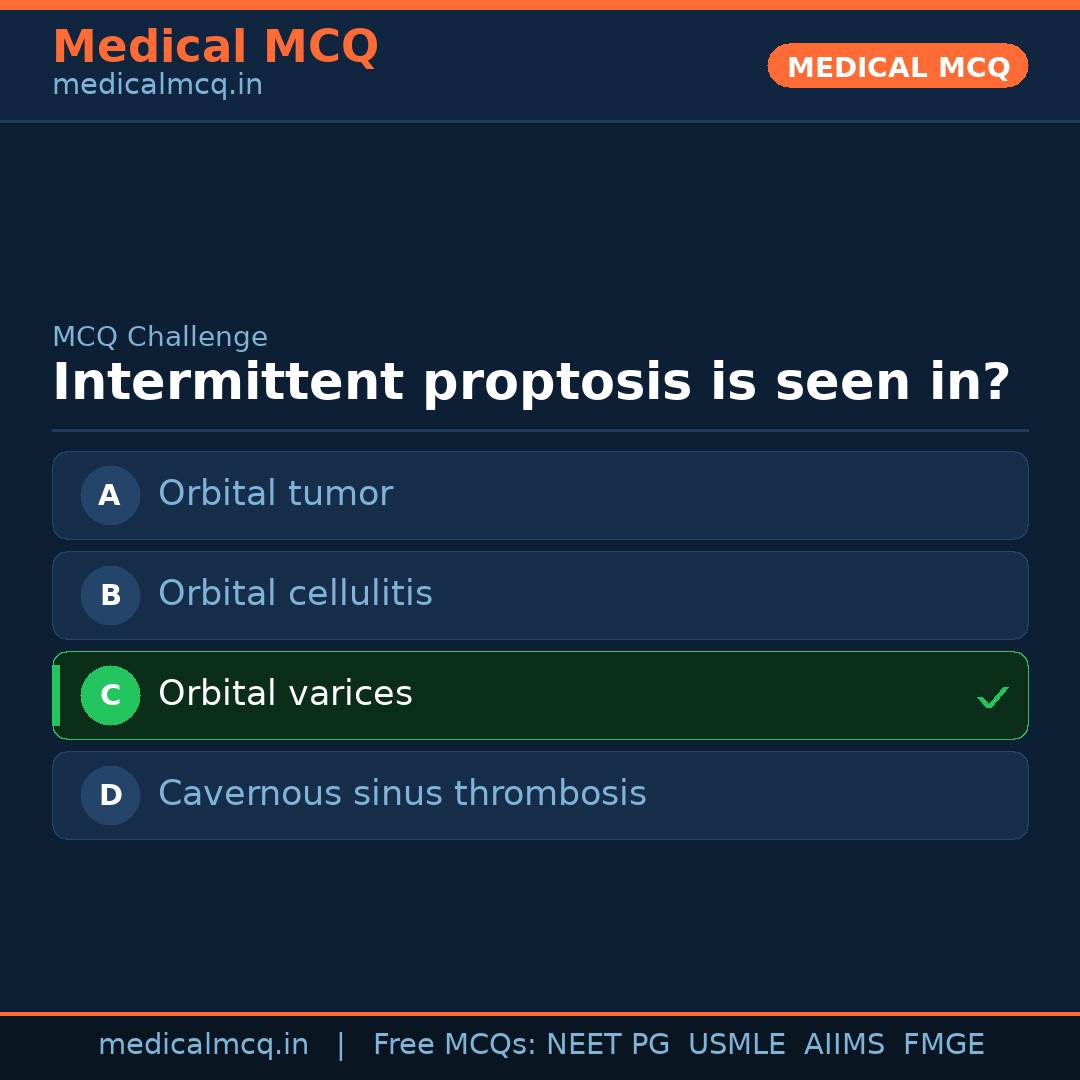Click the MCQ Challenge label
The width and height of the screenshot is (1080, 1080).
click(160, 338)
